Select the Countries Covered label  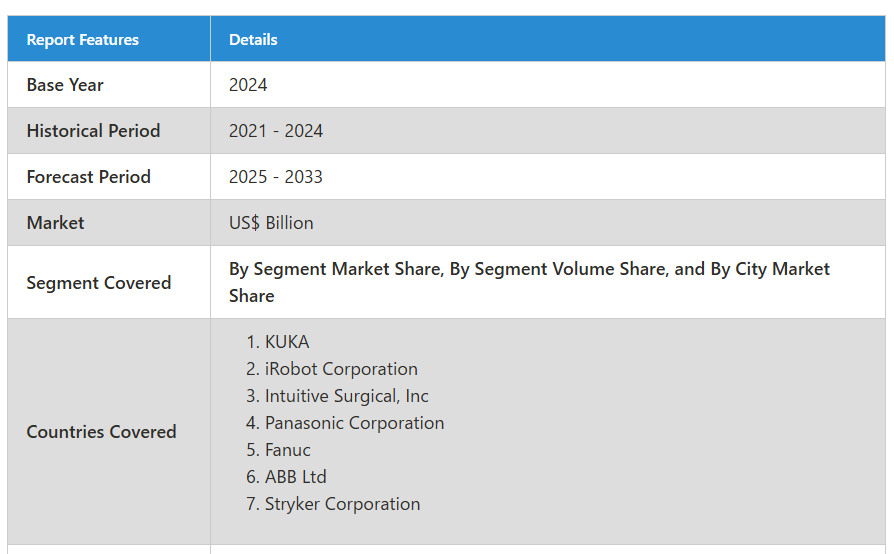coord(101,431)
